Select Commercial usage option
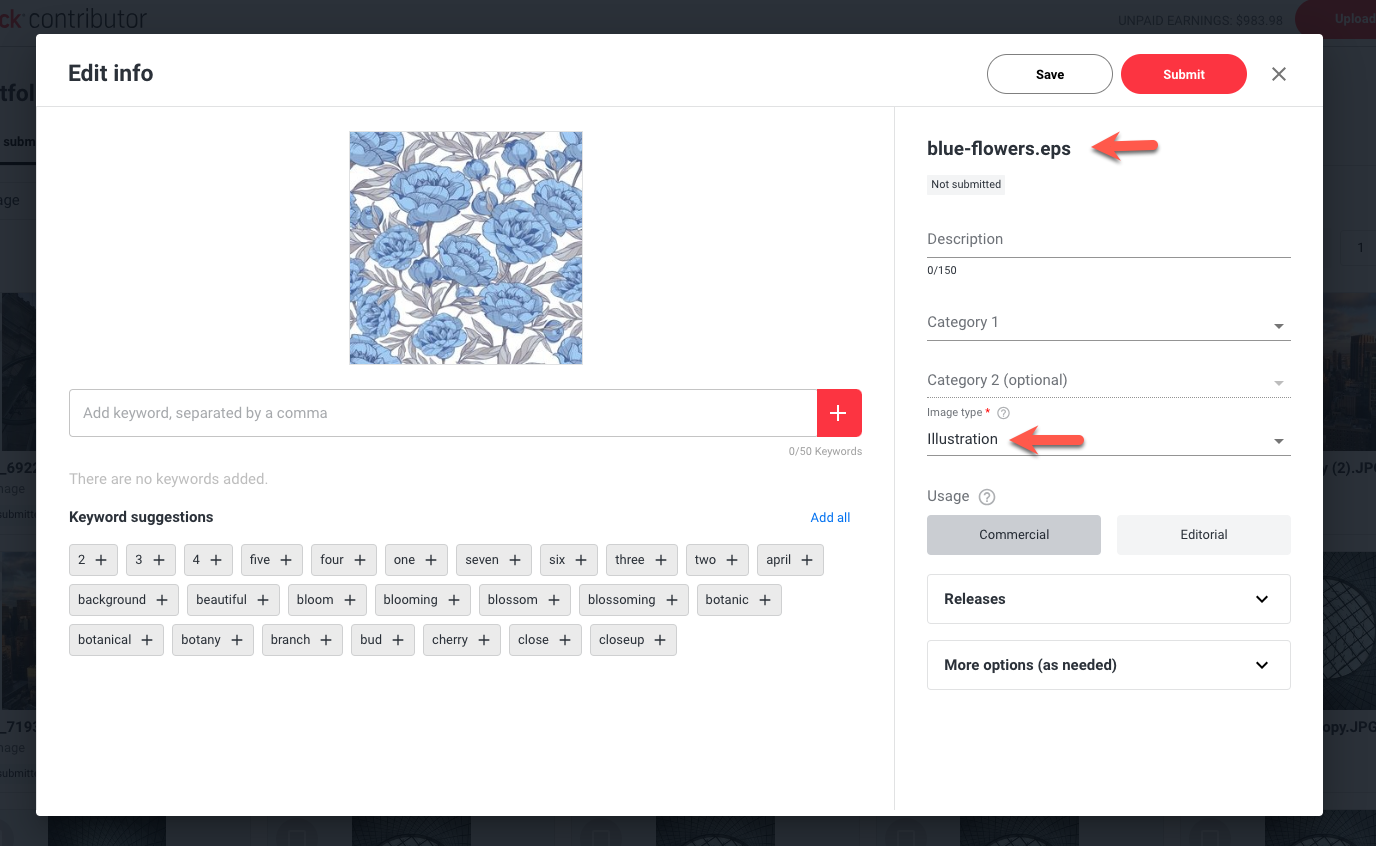Screen dimensions: 1376x846 1013,535
